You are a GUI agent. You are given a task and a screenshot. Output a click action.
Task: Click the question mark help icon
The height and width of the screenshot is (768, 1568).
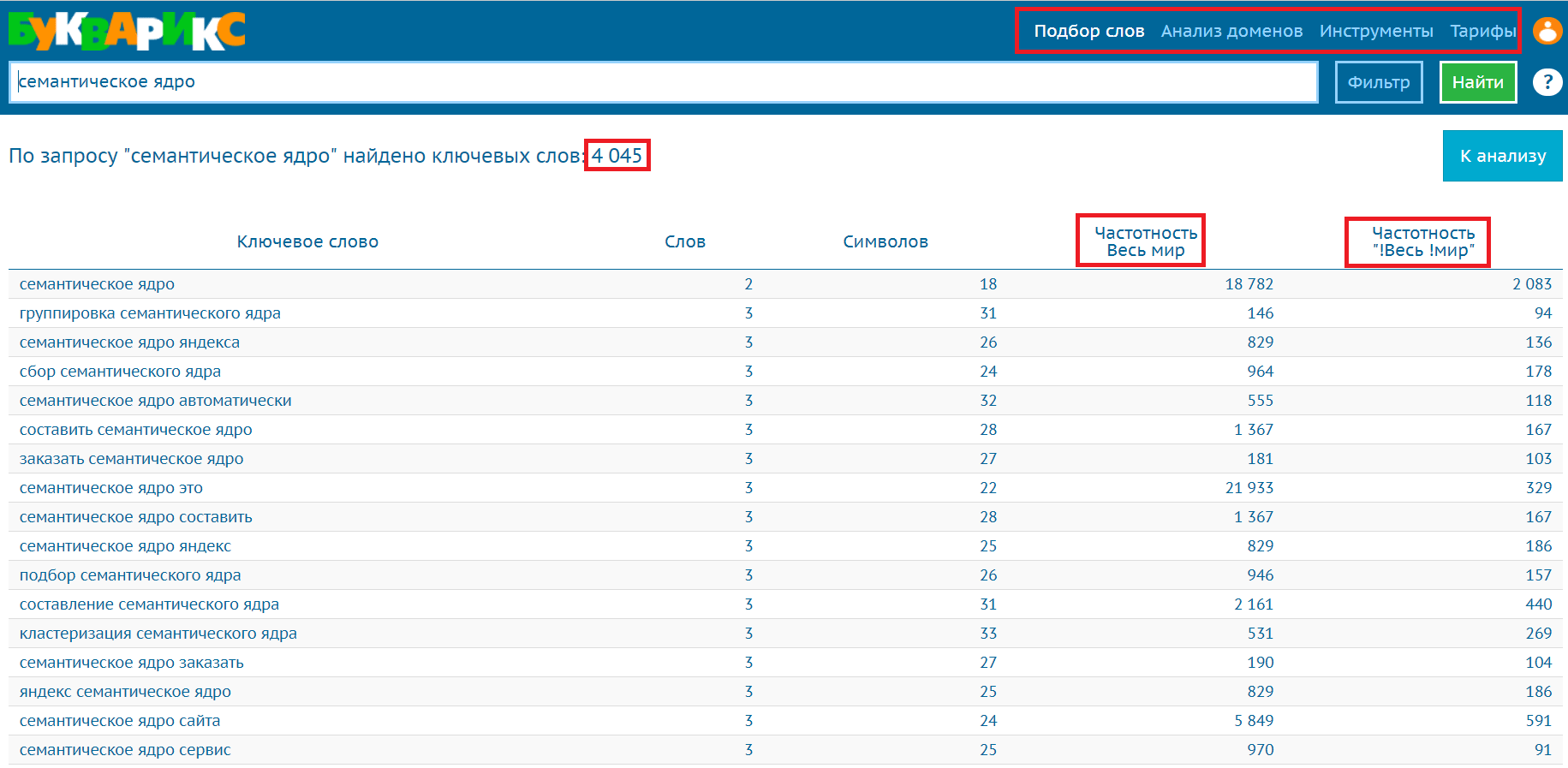pos(1547,82)
